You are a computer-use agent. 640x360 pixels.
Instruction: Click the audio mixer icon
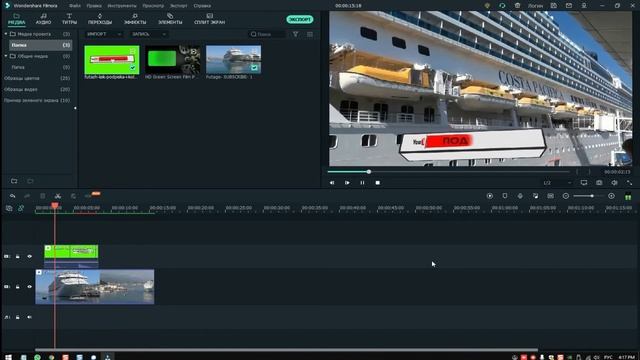[536, 196]
